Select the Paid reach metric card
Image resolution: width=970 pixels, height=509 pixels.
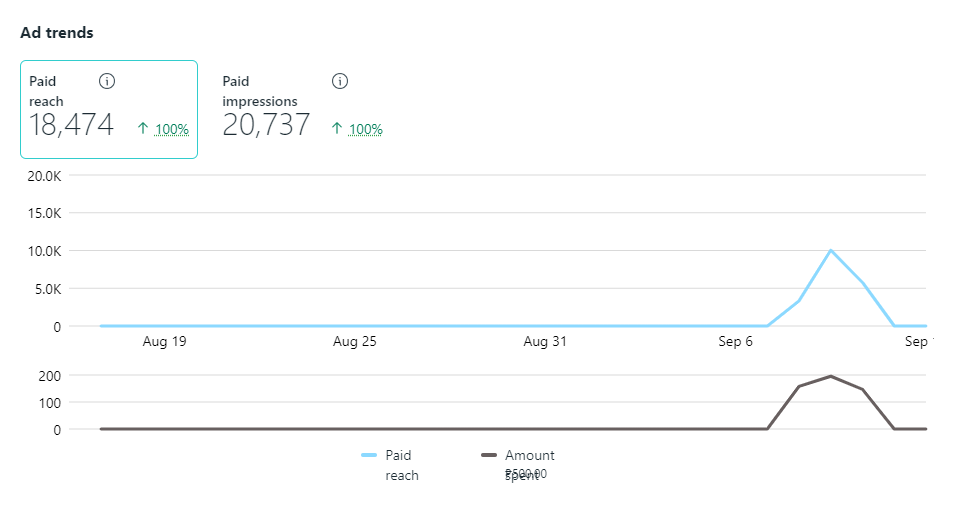pyautogui.click(x=109, y=109)
